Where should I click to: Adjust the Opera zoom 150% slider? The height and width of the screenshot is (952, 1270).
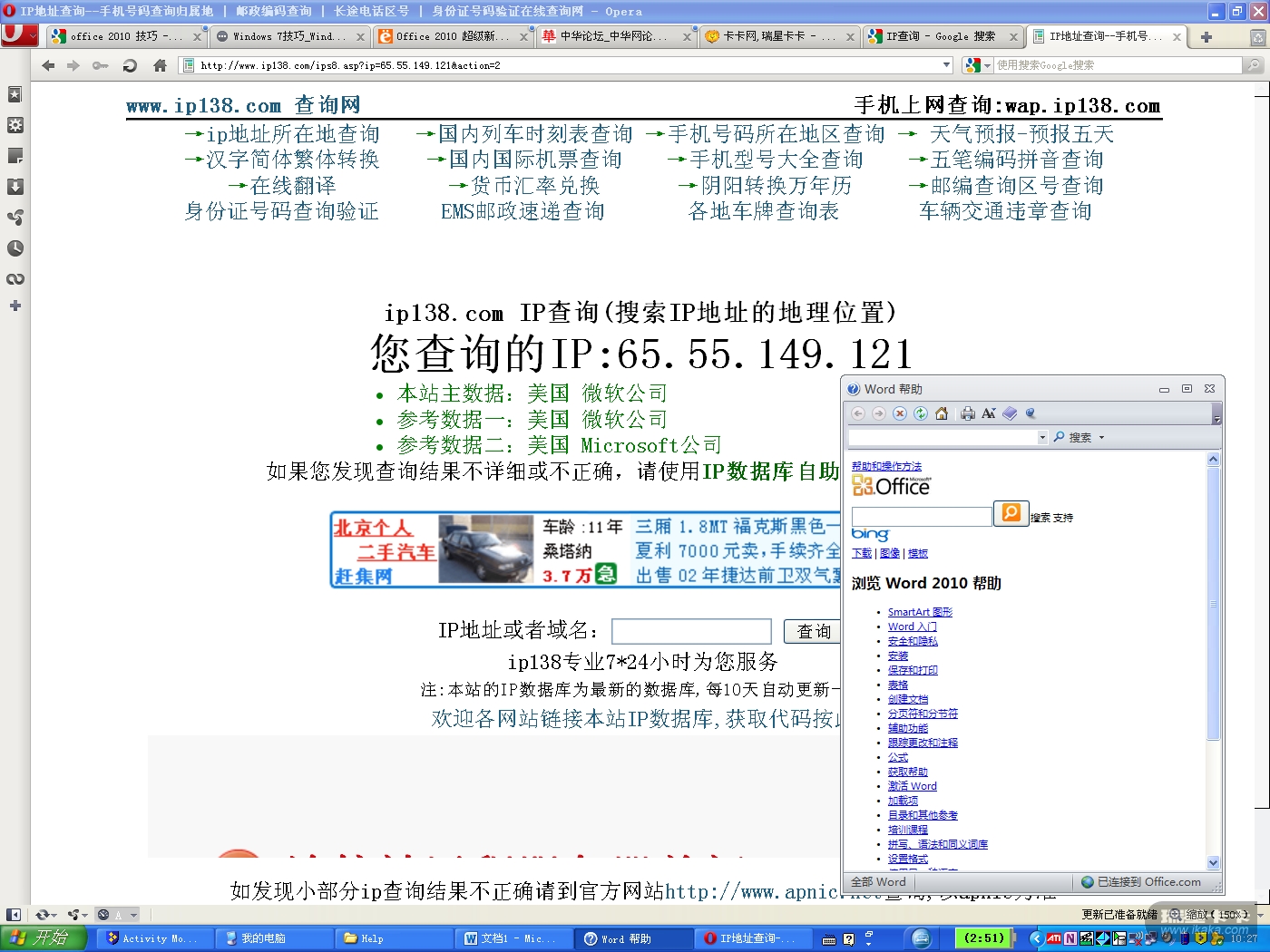[1213, 915]
